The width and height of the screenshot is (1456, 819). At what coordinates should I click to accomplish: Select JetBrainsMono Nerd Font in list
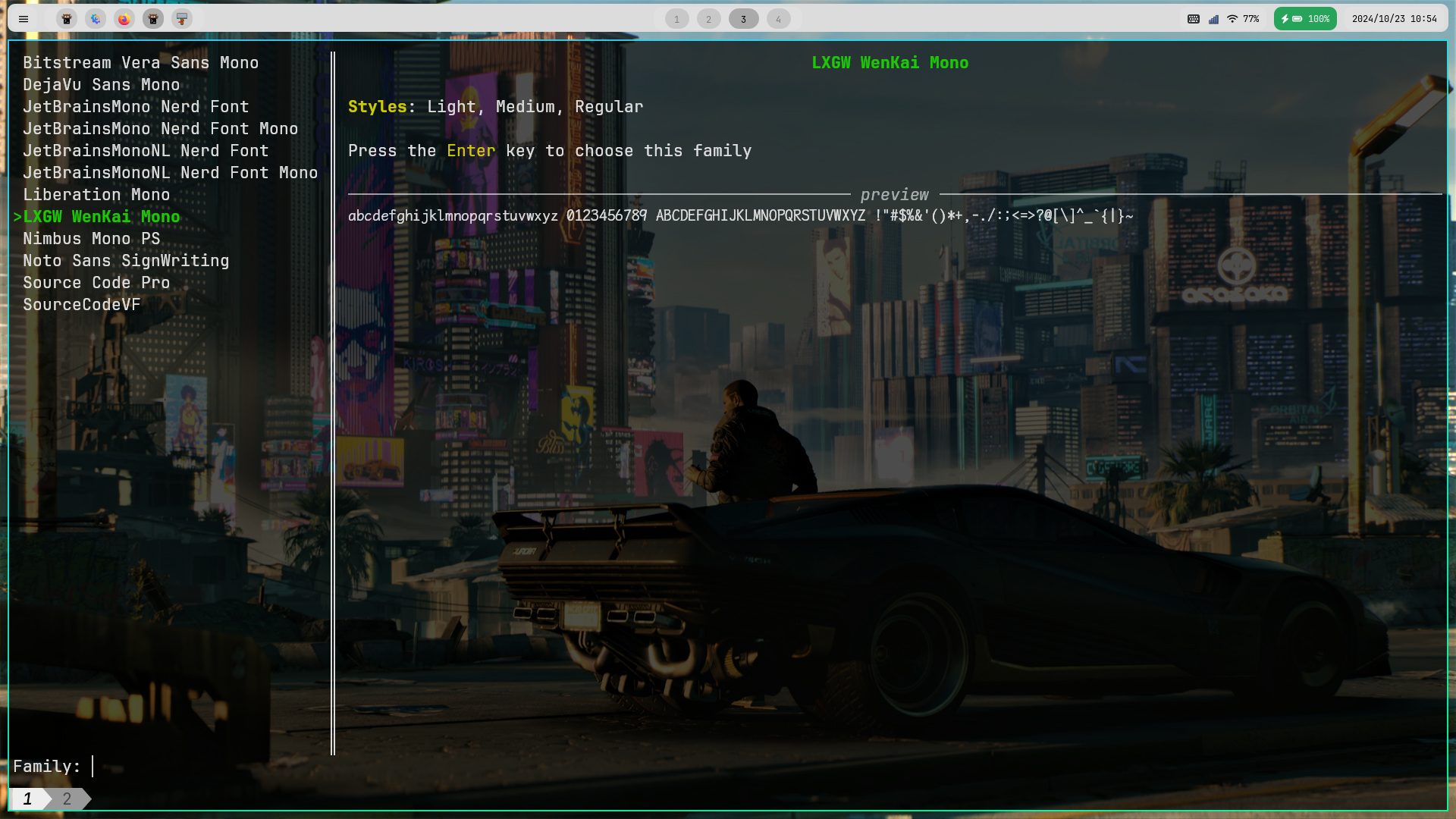[x=136, y=106]
